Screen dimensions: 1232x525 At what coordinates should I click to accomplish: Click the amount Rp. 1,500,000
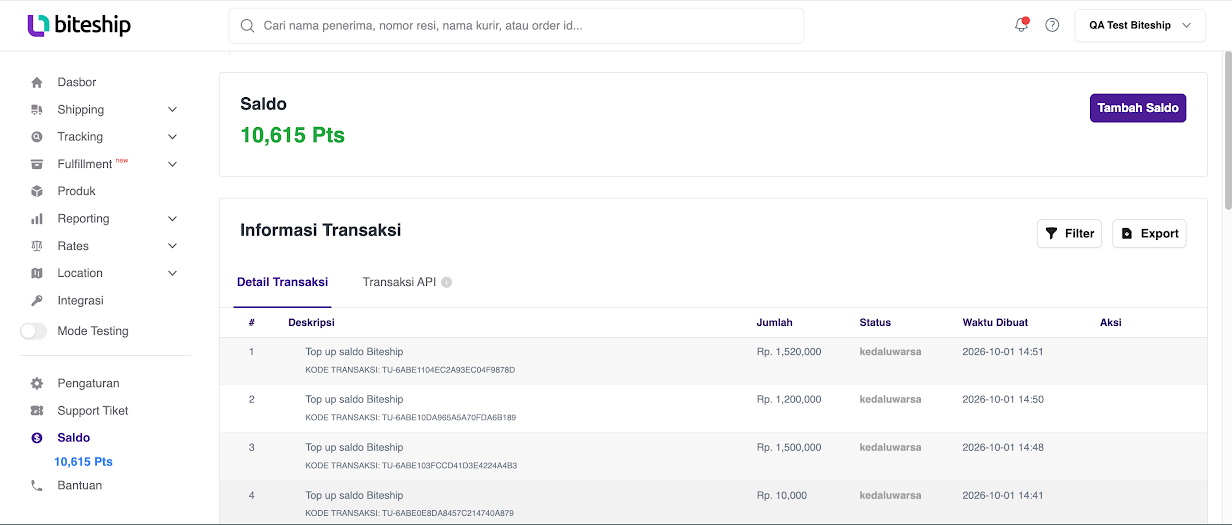coord(789,448)
